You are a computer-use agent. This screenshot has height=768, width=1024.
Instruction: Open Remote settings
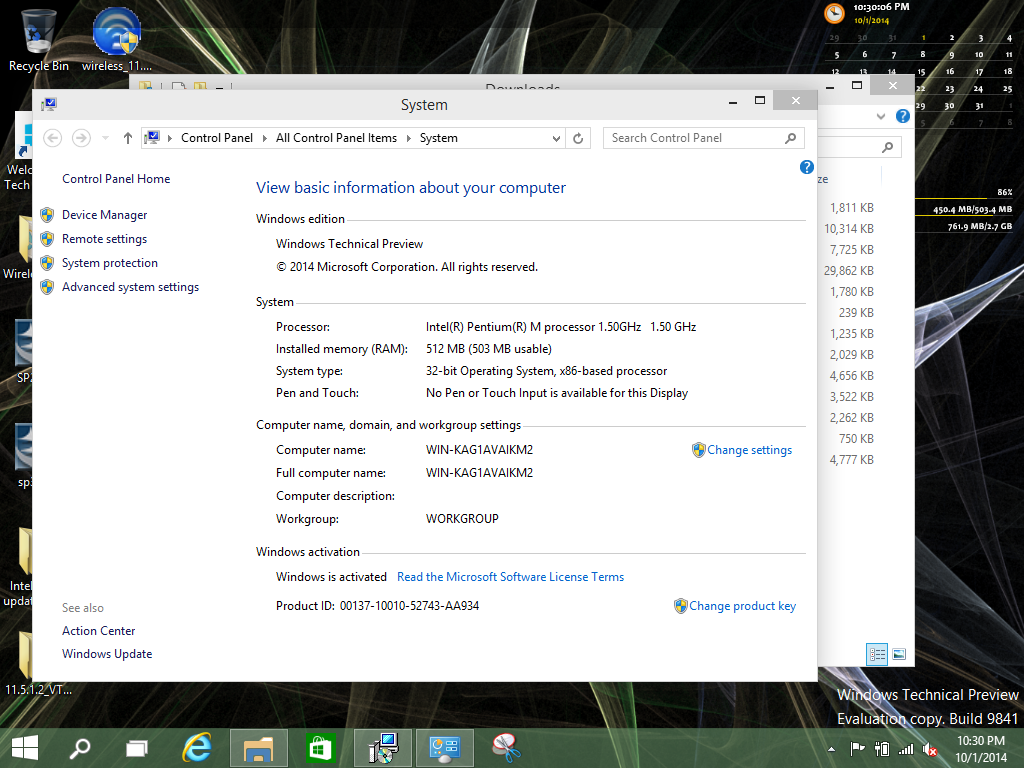(x=104, y=239)
